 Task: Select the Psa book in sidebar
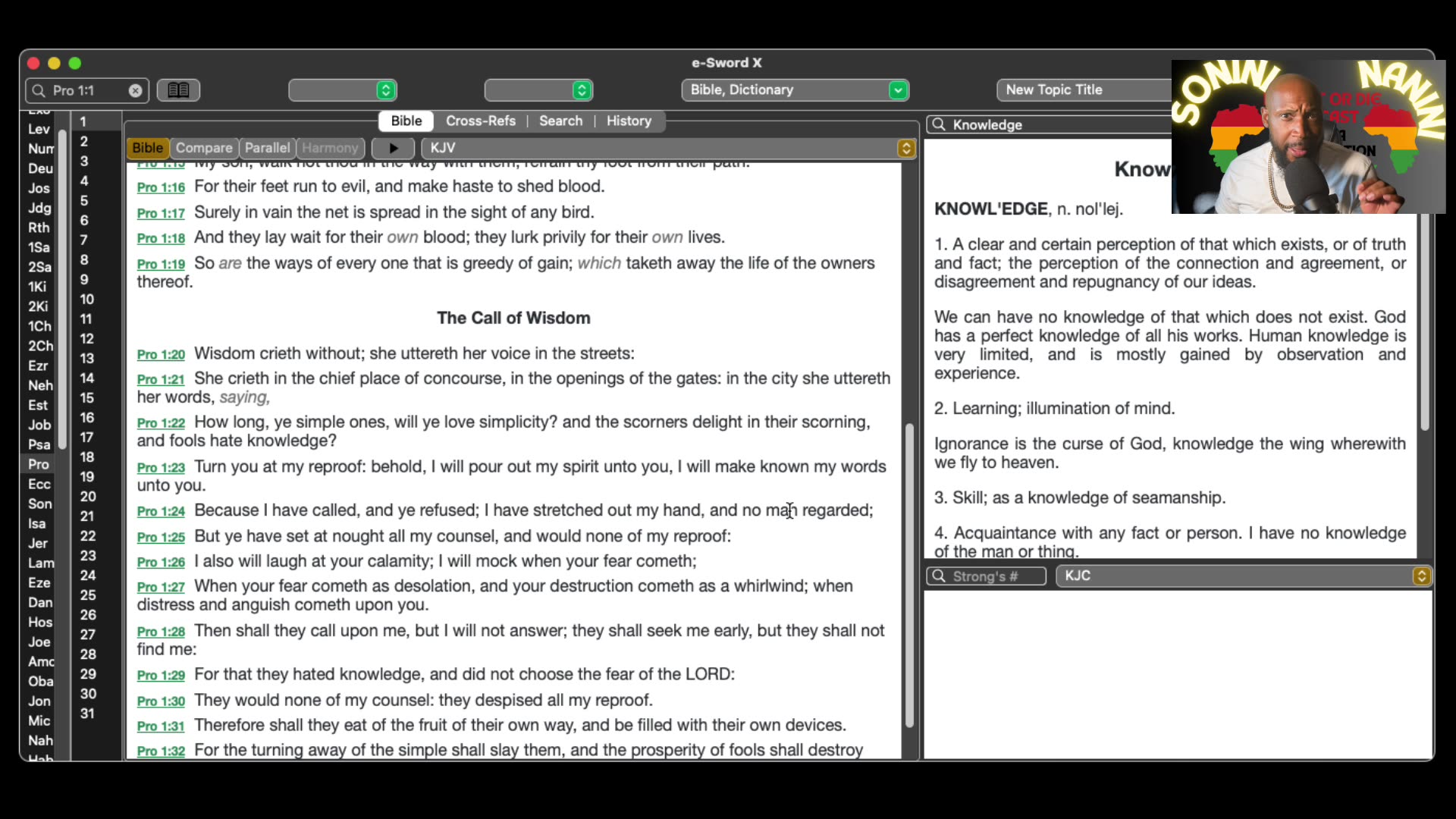click(x=39, y=445)
